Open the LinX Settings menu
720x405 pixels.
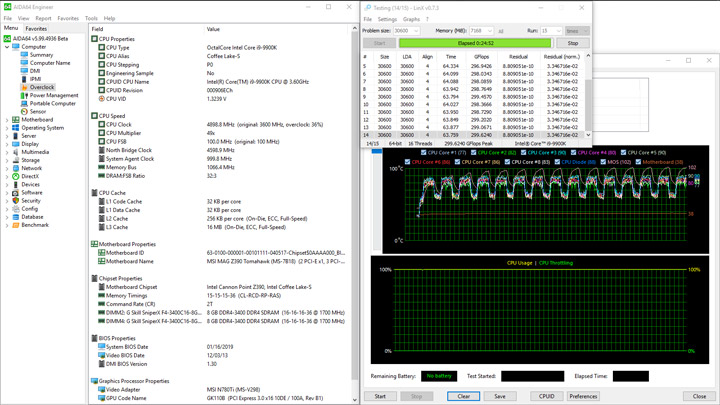coord(387,19)
